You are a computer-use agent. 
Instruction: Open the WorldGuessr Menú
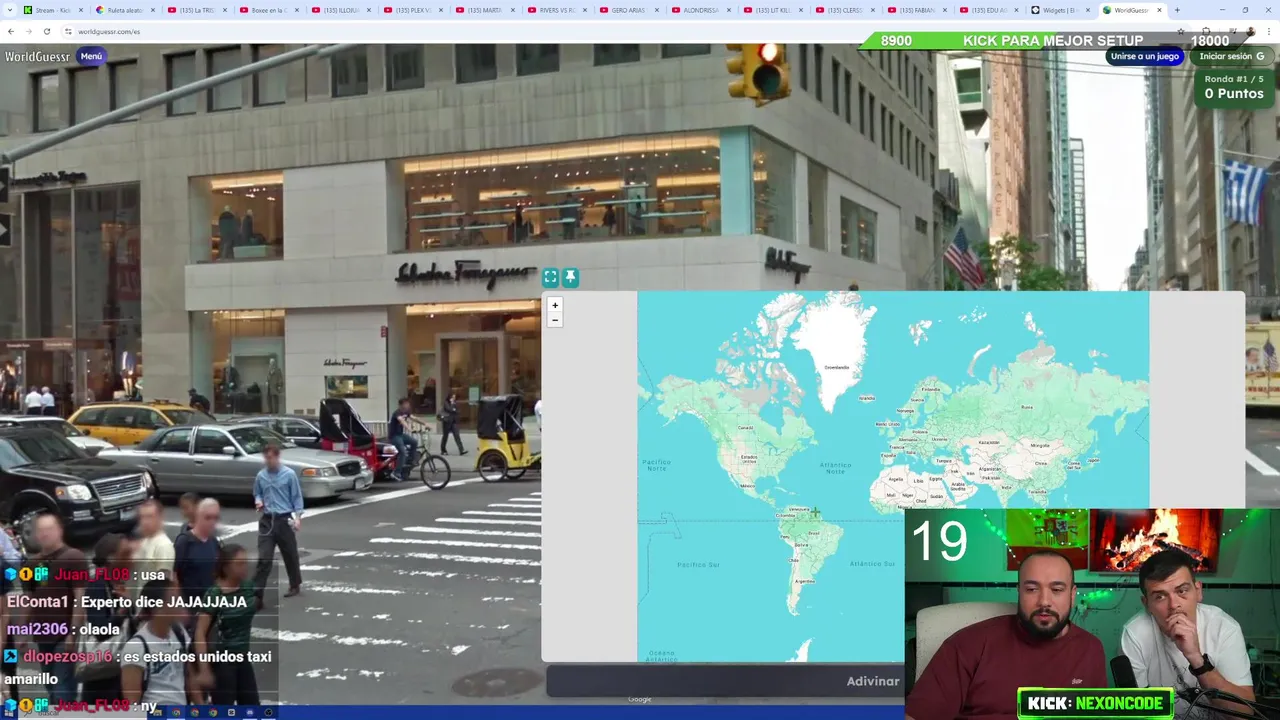click(x=91, y=56)
